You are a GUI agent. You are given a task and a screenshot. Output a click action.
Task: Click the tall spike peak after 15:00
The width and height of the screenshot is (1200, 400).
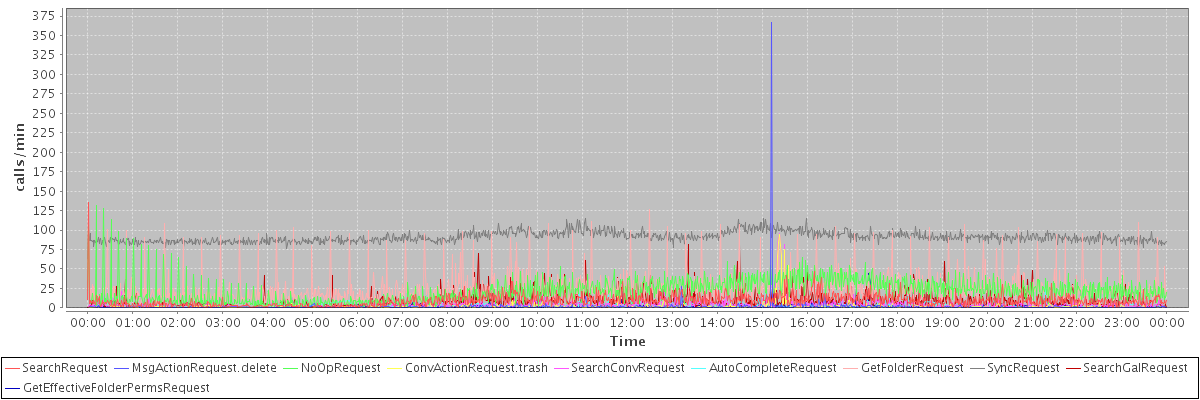(771, 23)
